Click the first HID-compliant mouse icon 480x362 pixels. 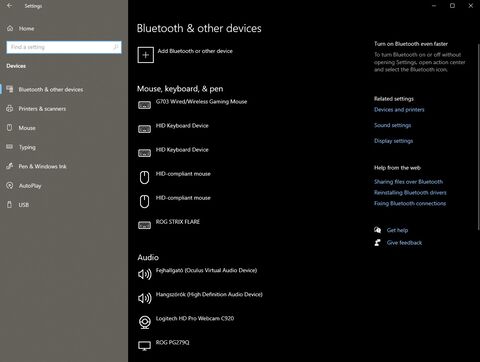pos(144,177)
